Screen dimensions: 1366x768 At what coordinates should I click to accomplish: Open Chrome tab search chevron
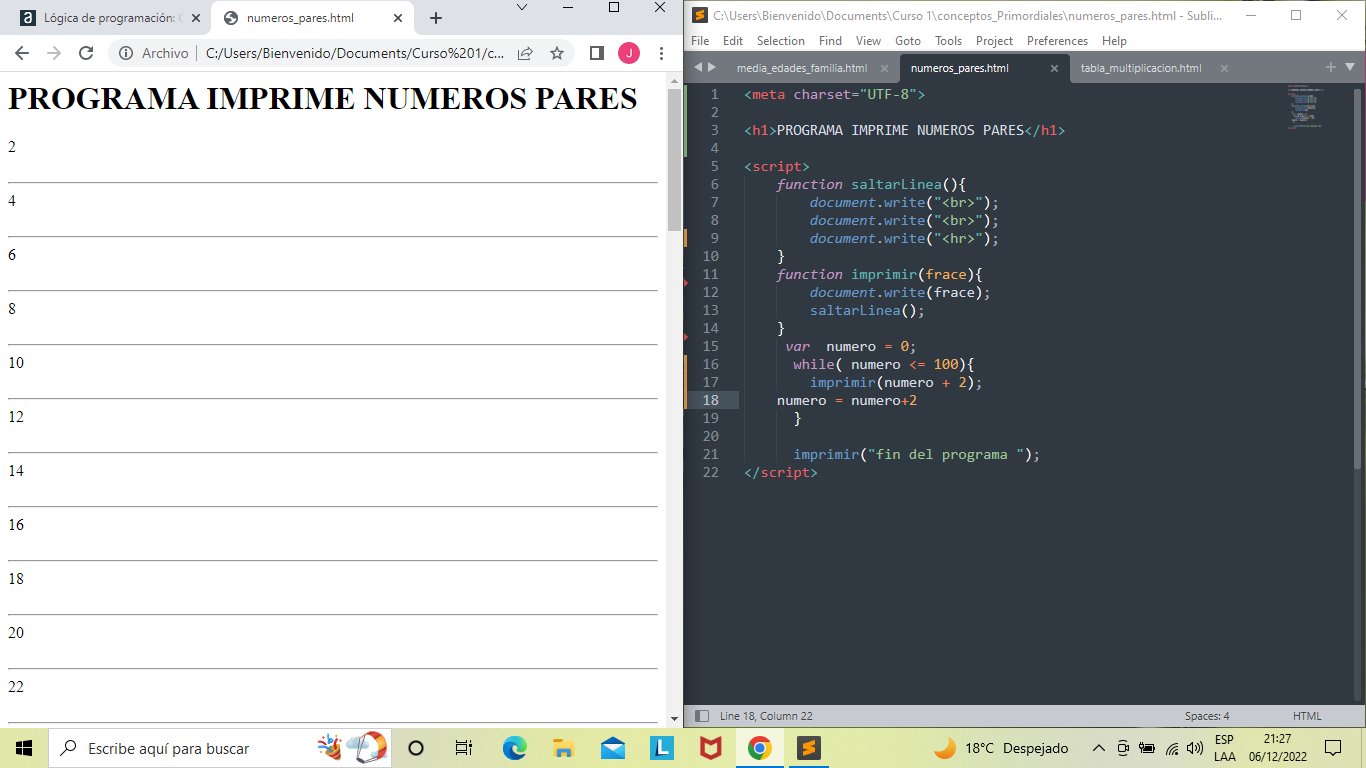coord(522,7)
